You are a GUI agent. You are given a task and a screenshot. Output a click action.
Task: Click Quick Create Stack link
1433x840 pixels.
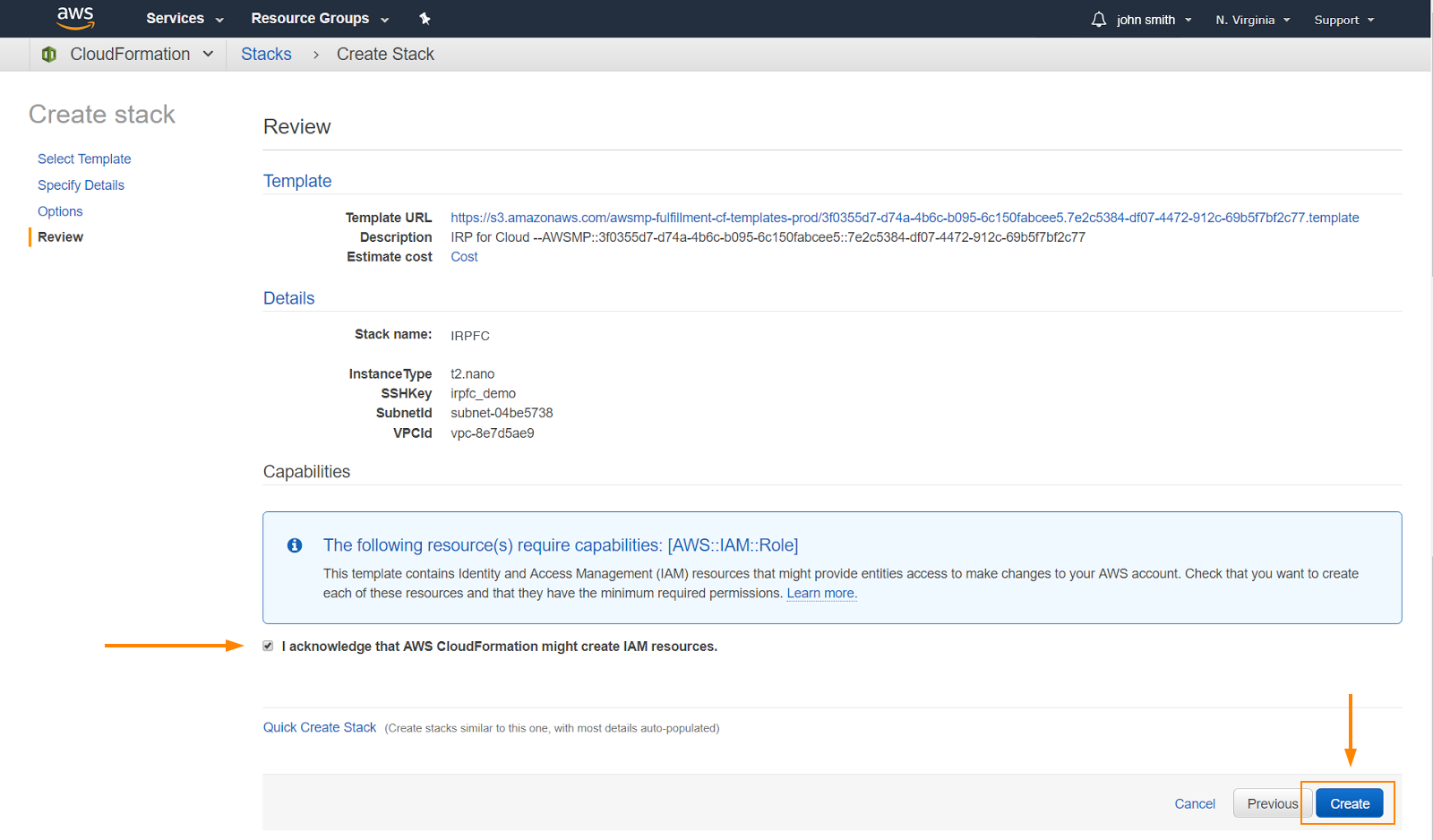click(320, 727)
